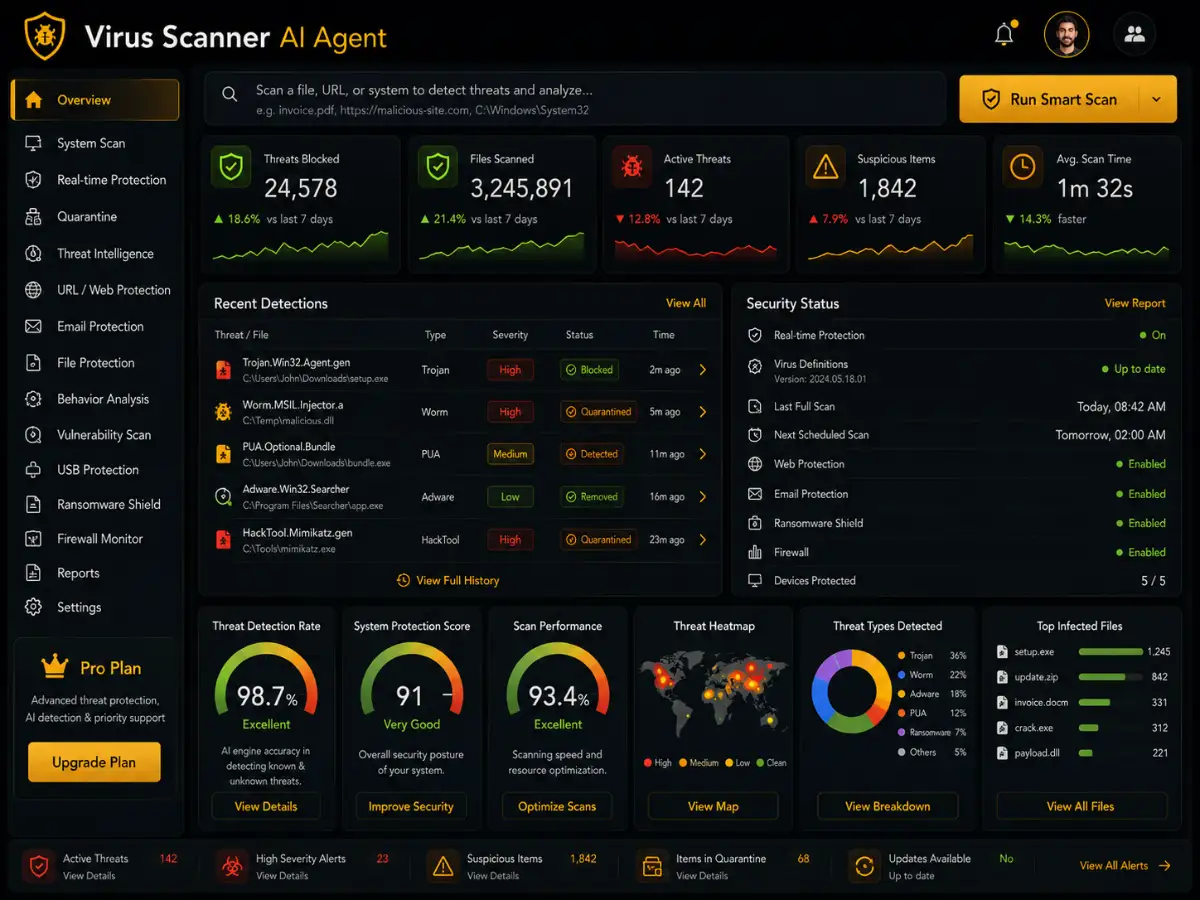The height and width of the screenshot is (900, 1200).
Task: Expand the Adware.Win32.Searcher row chevron
Action: (703, 497)
